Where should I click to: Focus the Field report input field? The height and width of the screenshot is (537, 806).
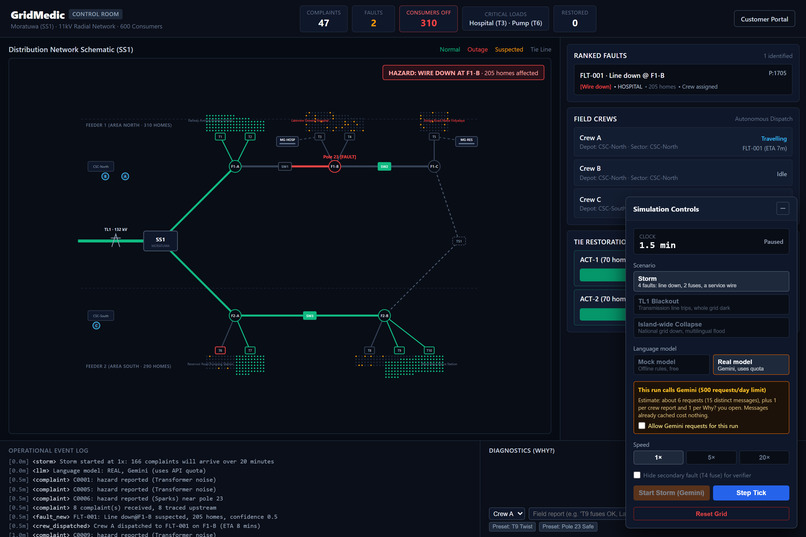[x=577, y=513]
